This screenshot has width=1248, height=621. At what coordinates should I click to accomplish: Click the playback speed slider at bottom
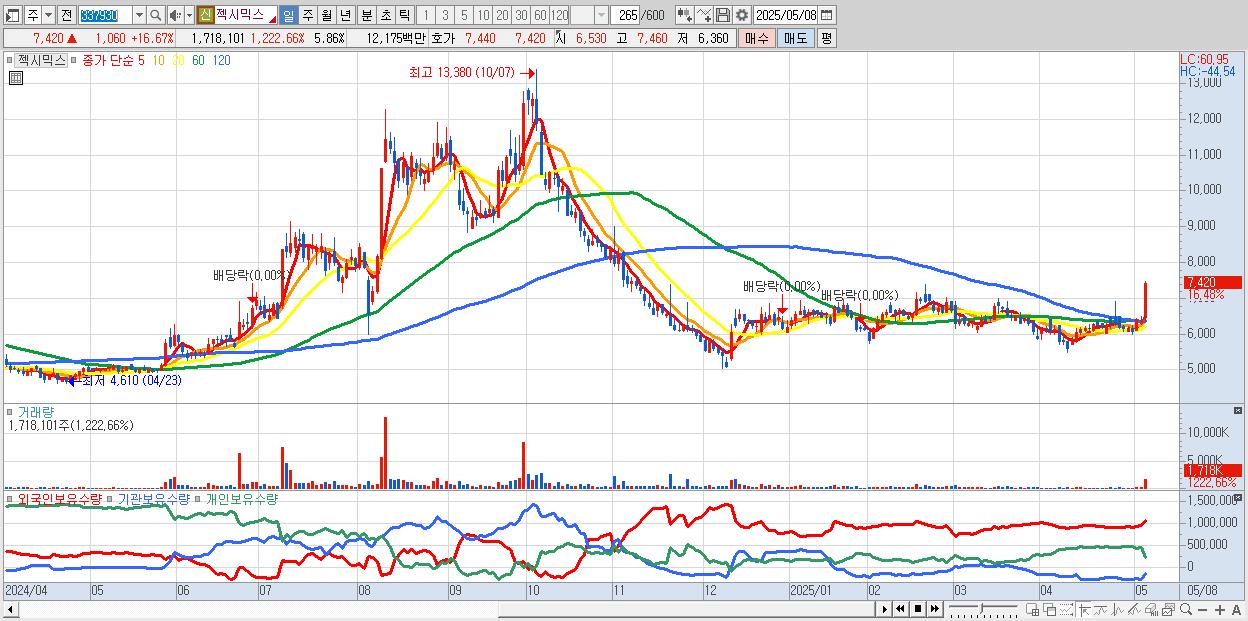[983, 609]
